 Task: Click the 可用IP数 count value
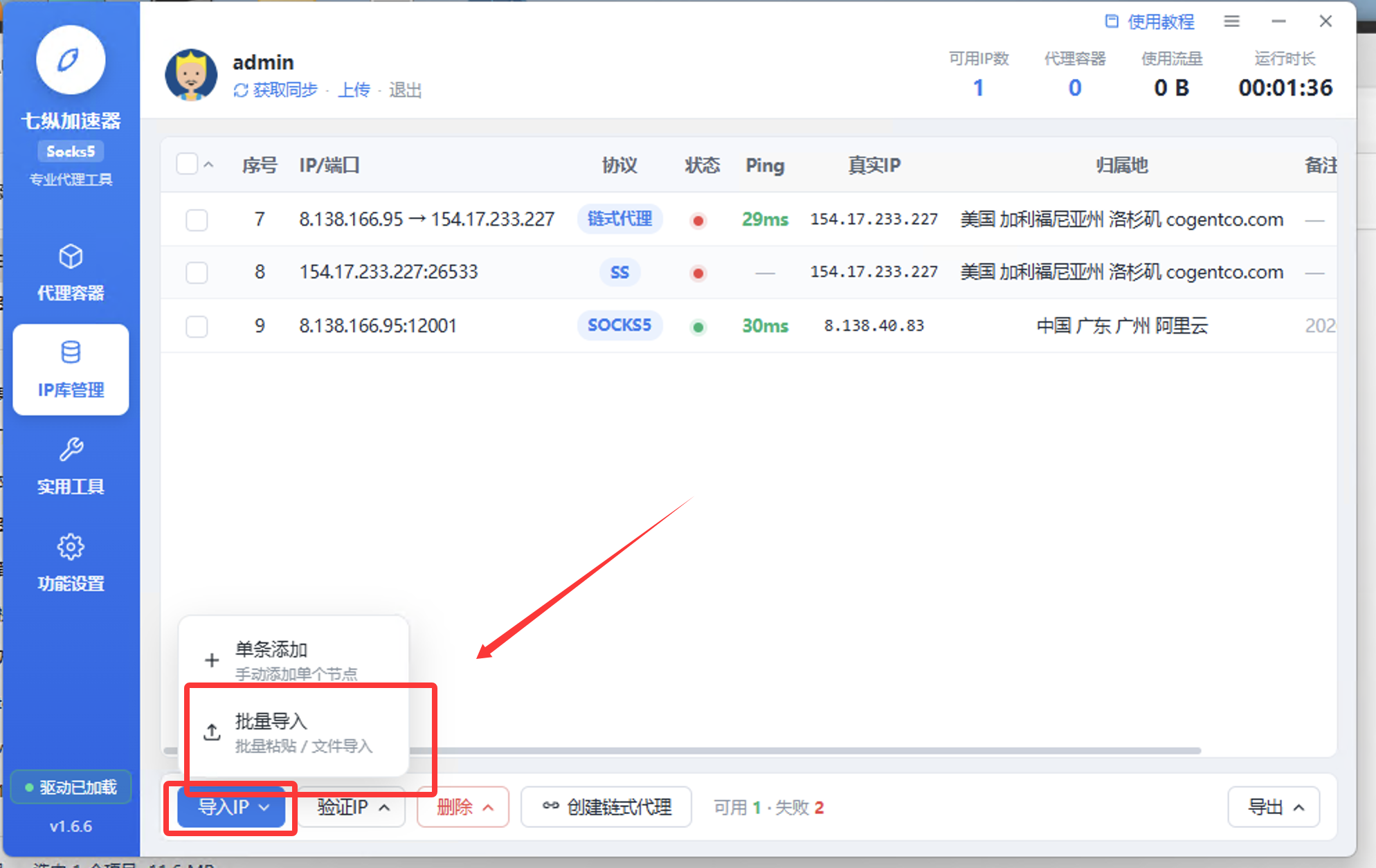point(978,88)
